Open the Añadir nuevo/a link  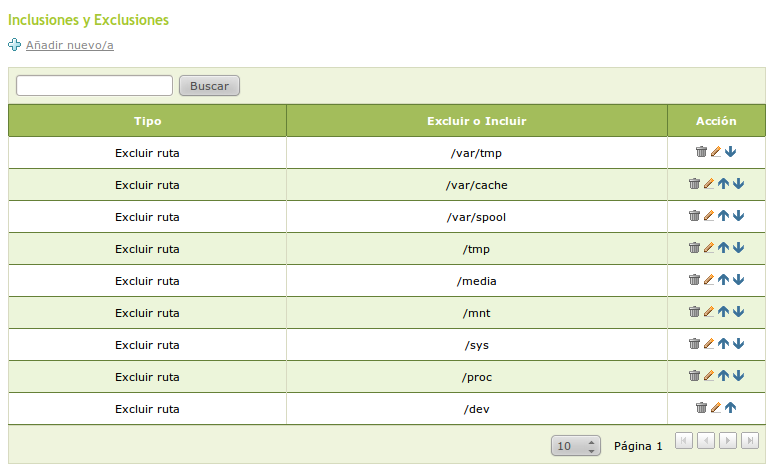click(69, 45)
